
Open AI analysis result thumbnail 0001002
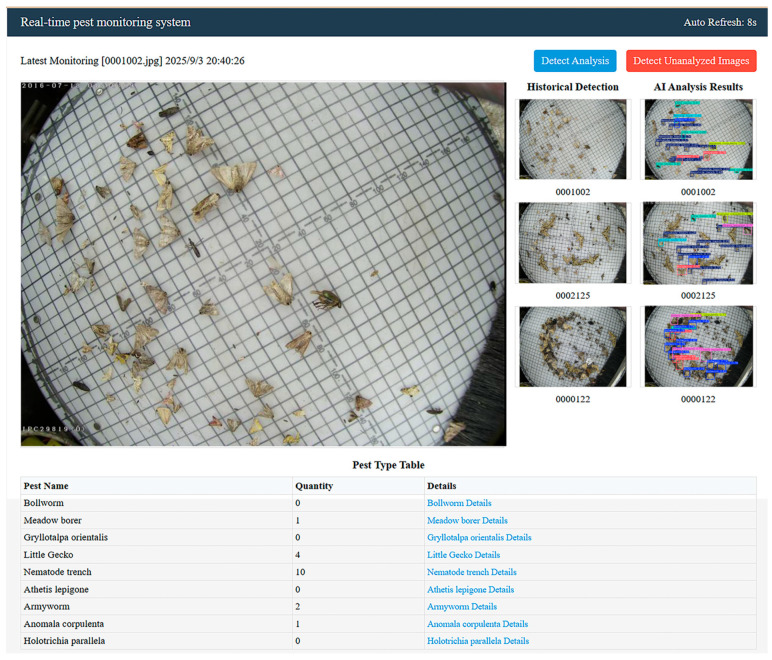698,139
